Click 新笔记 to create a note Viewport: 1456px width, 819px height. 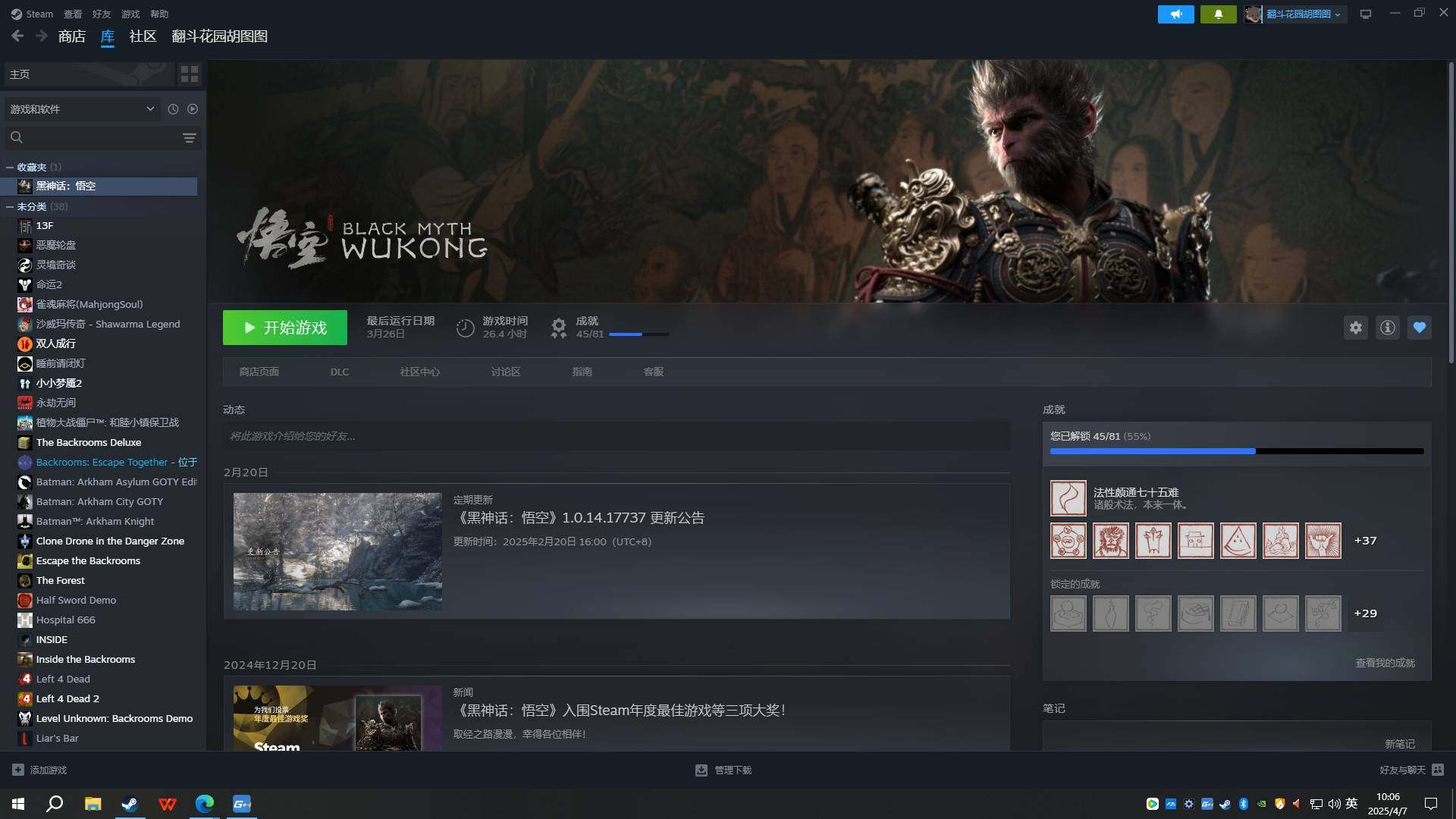(1400, 744)
